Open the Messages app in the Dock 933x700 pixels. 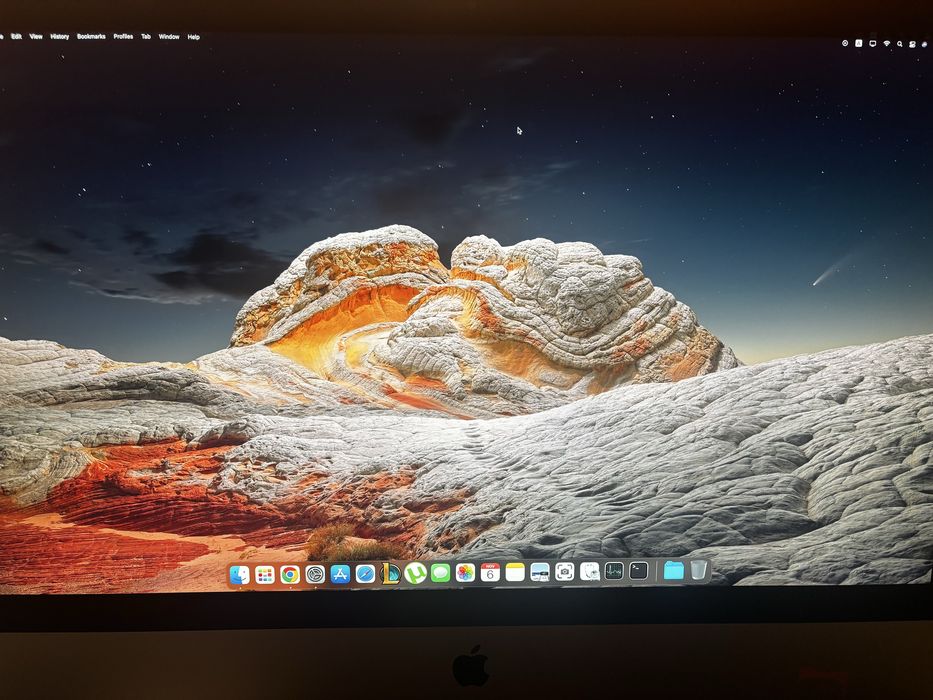(x=440, y=573)
